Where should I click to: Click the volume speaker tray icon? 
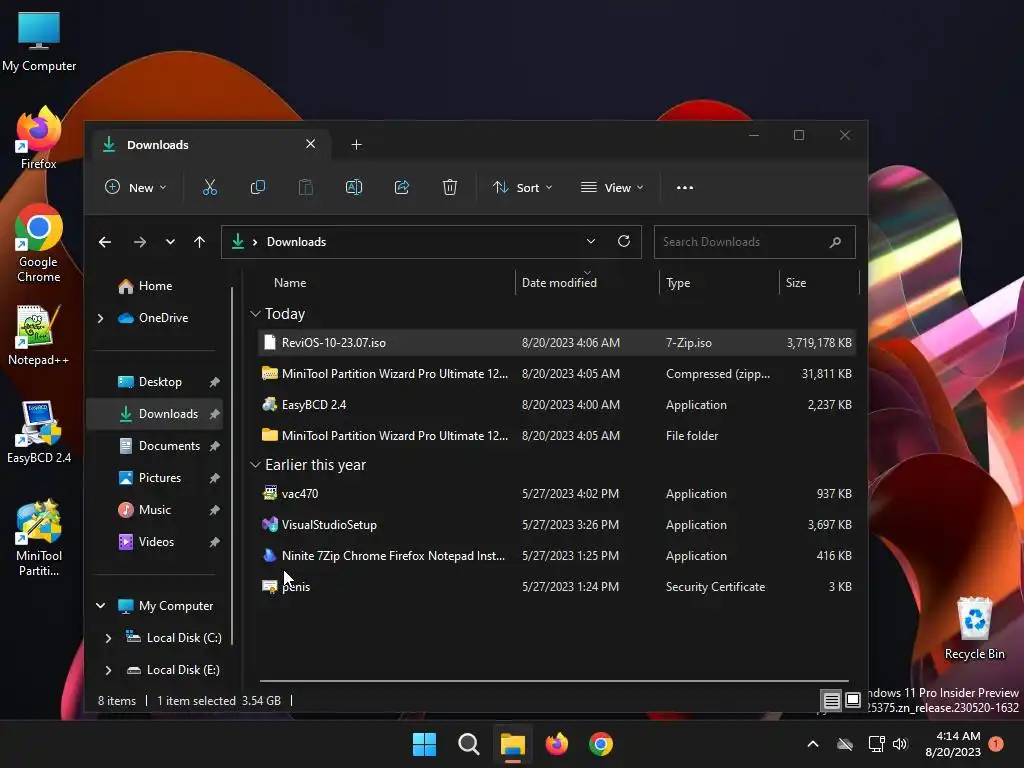[900, 744]
